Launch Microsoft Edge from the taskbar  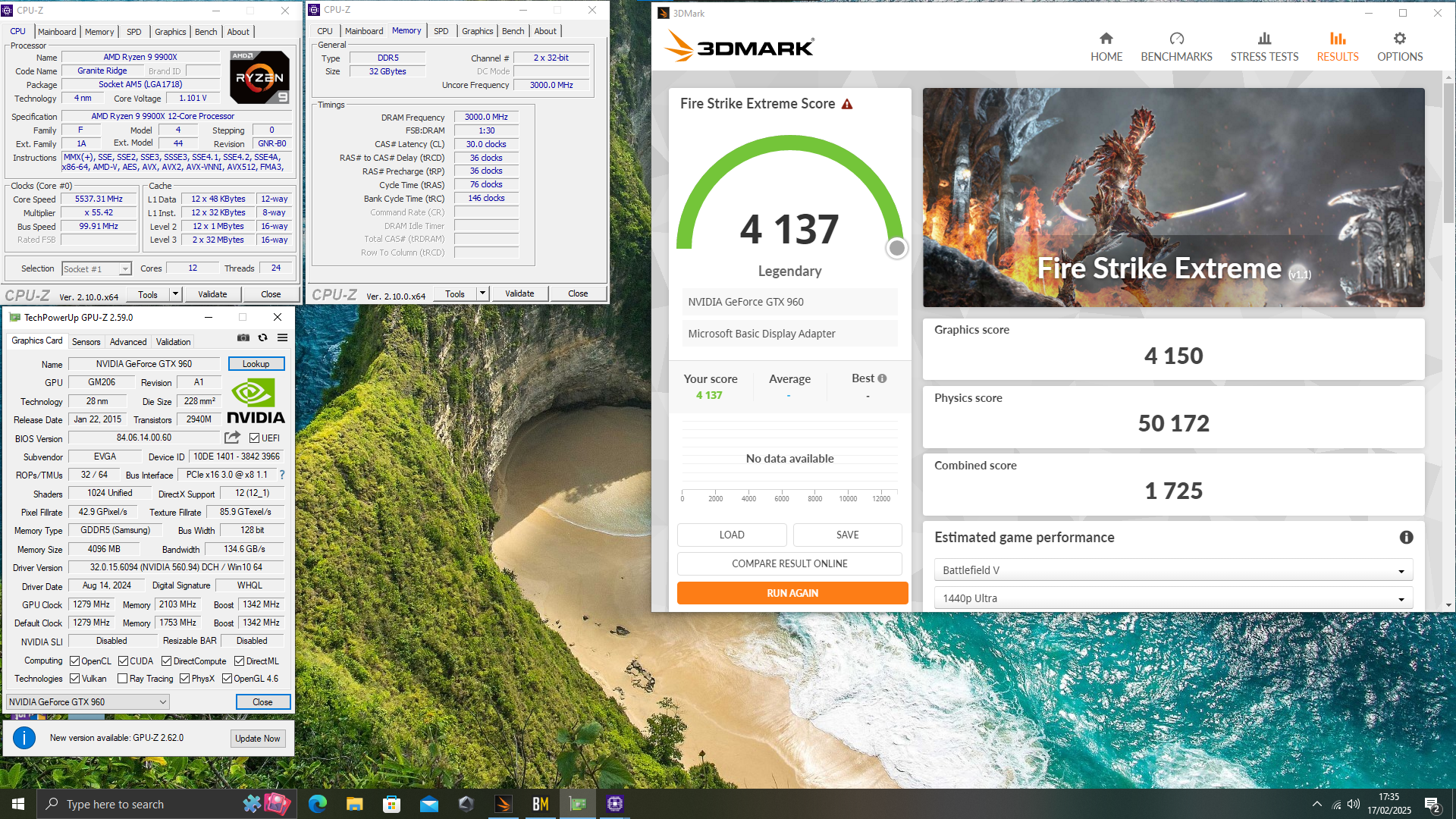[317, 804]
